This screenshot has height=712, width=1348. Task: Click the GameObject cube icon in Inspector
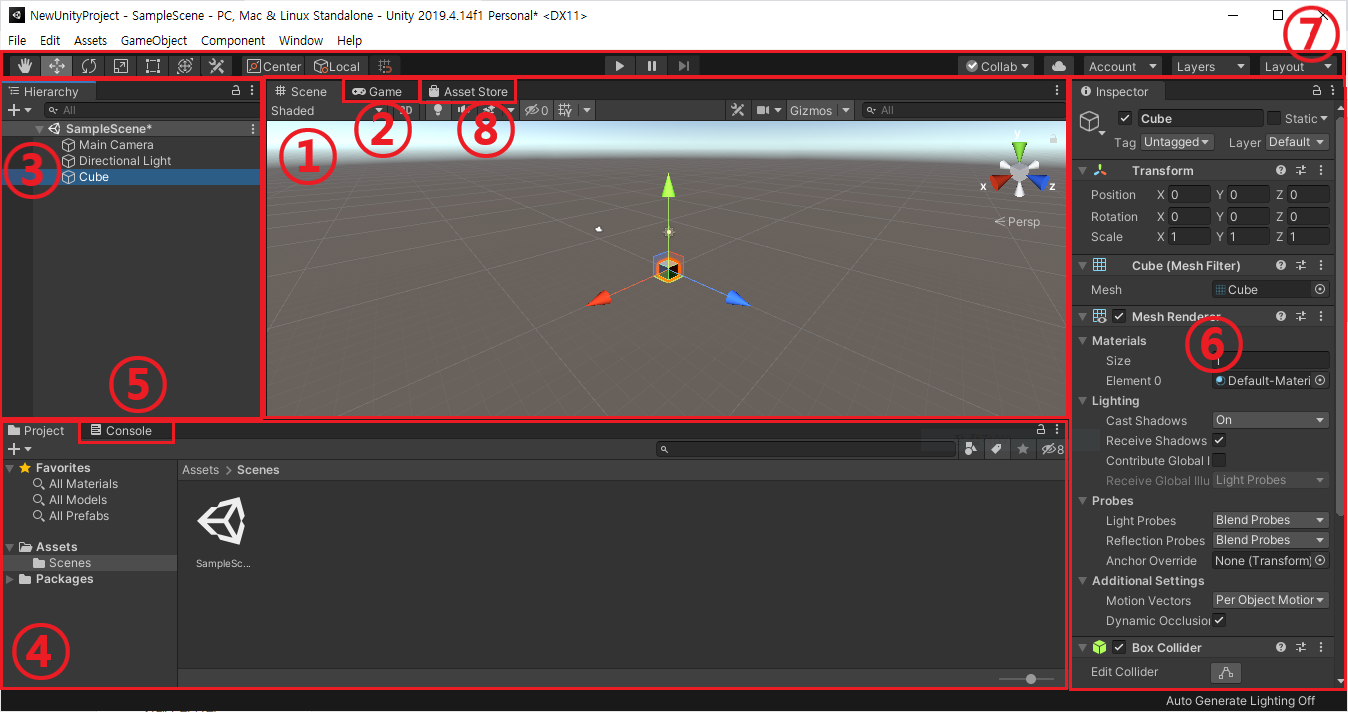pyautogui.click(x=1089, y=121)
